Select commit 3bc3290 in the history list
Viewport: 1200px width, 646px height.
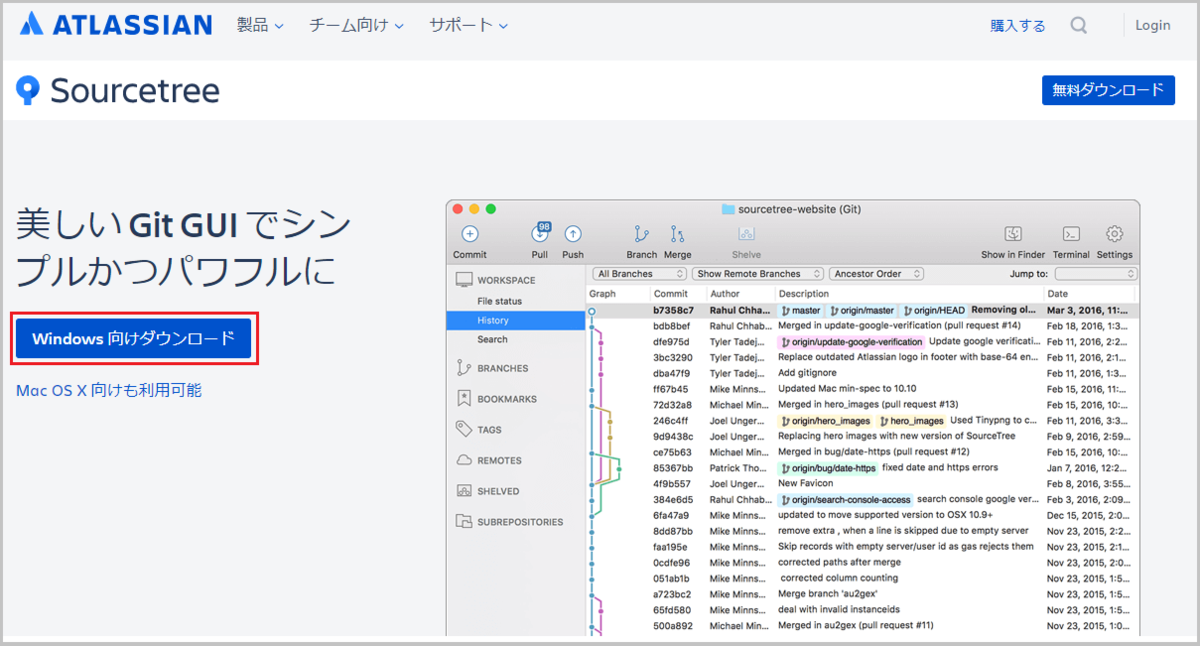click(862, 357)
